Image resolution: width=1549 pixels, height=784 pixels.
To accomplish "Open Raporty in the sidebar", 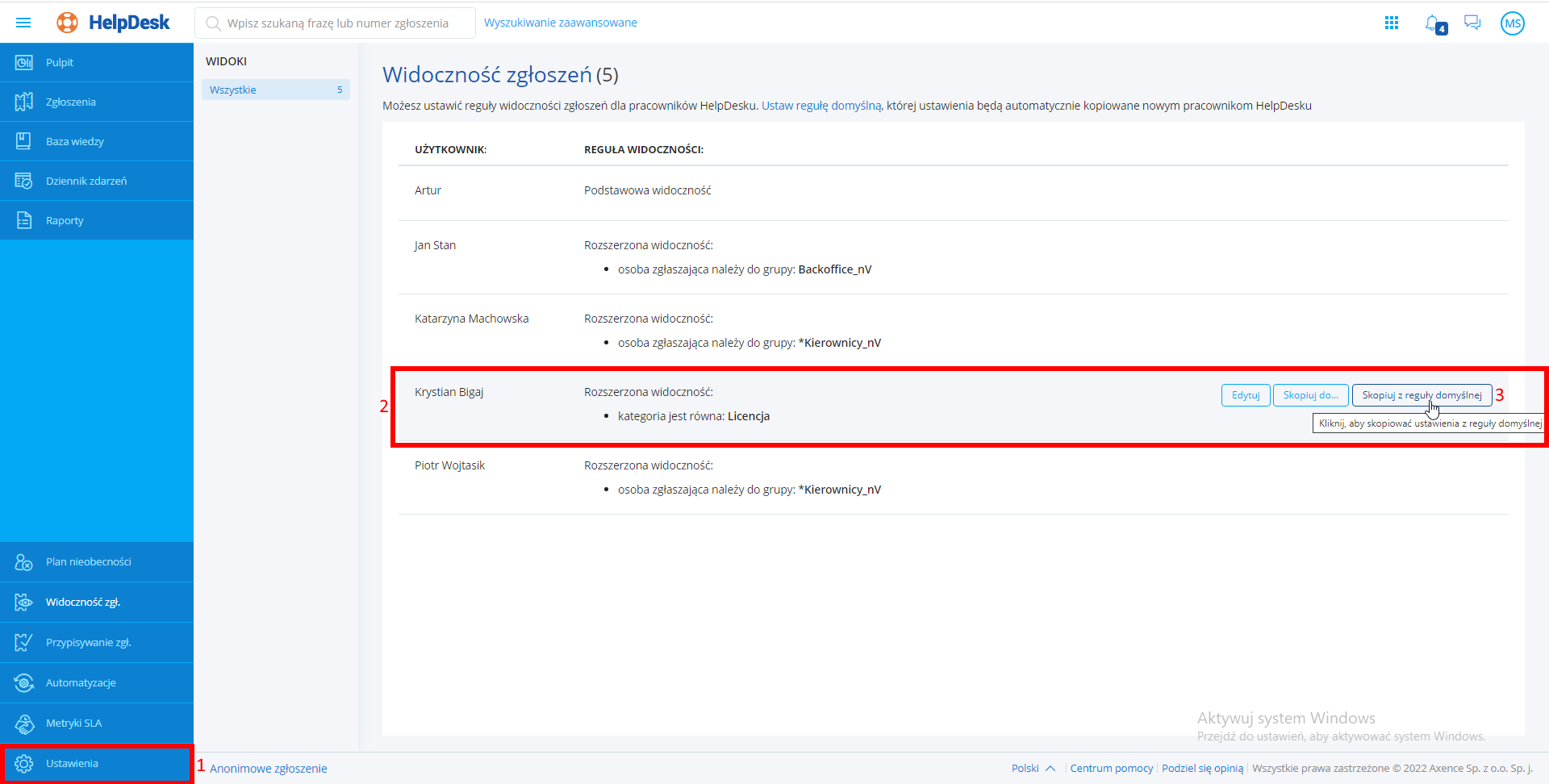I will click(65, 220).
